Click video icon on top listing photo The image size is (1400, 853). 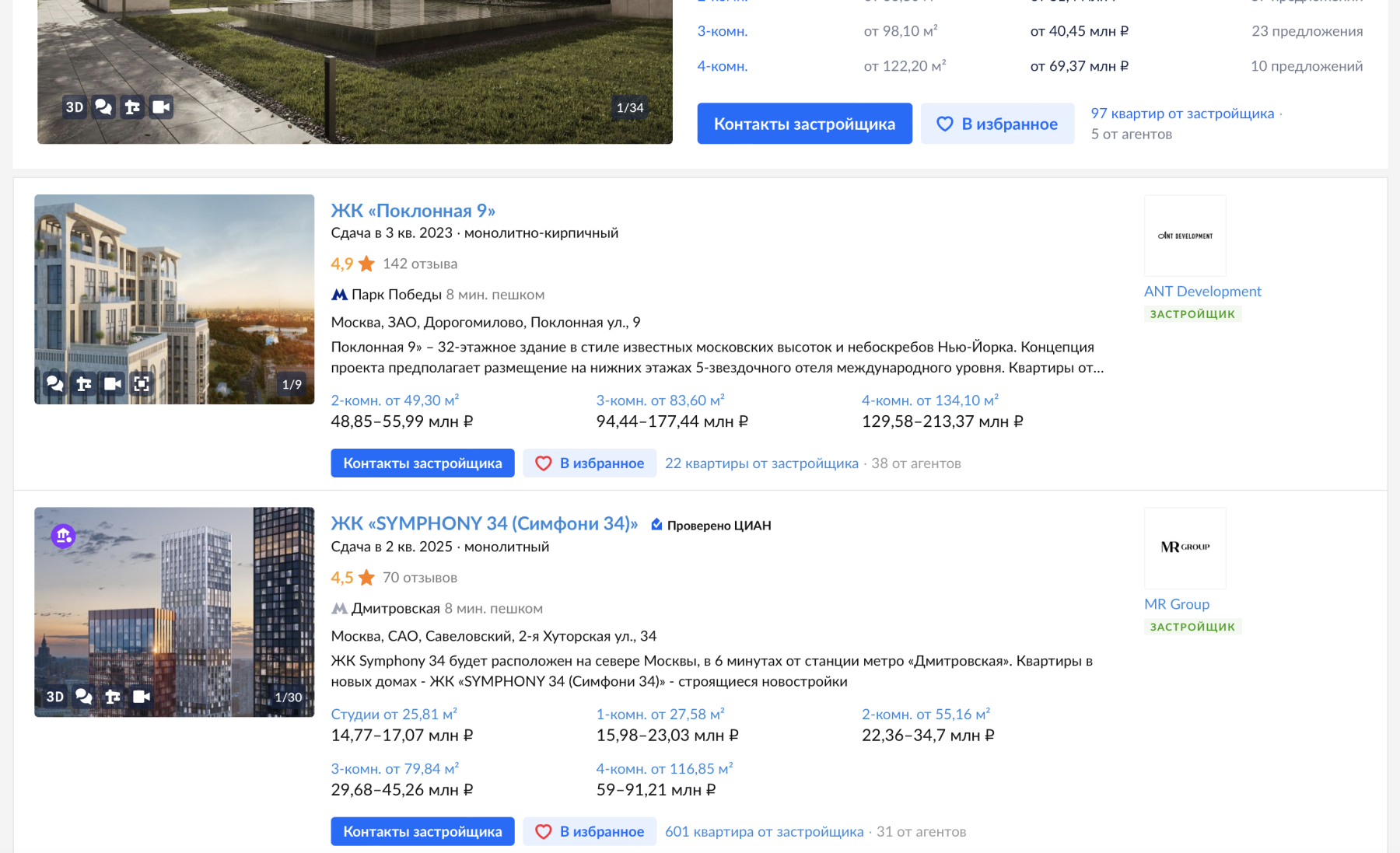[x=161, y=107]
